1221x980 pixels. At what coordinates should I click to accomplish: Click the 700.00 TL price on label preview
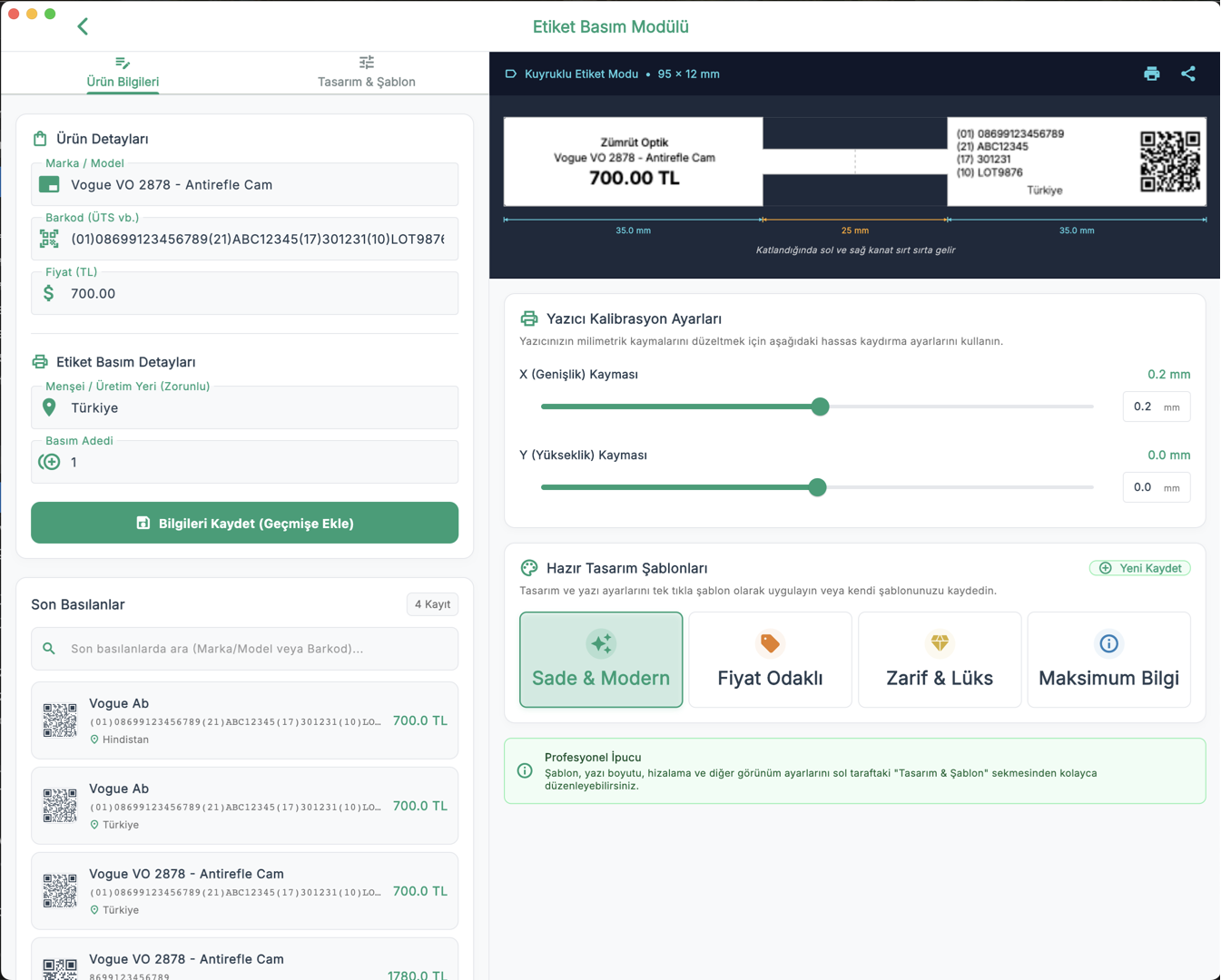(x=635, y=179)
